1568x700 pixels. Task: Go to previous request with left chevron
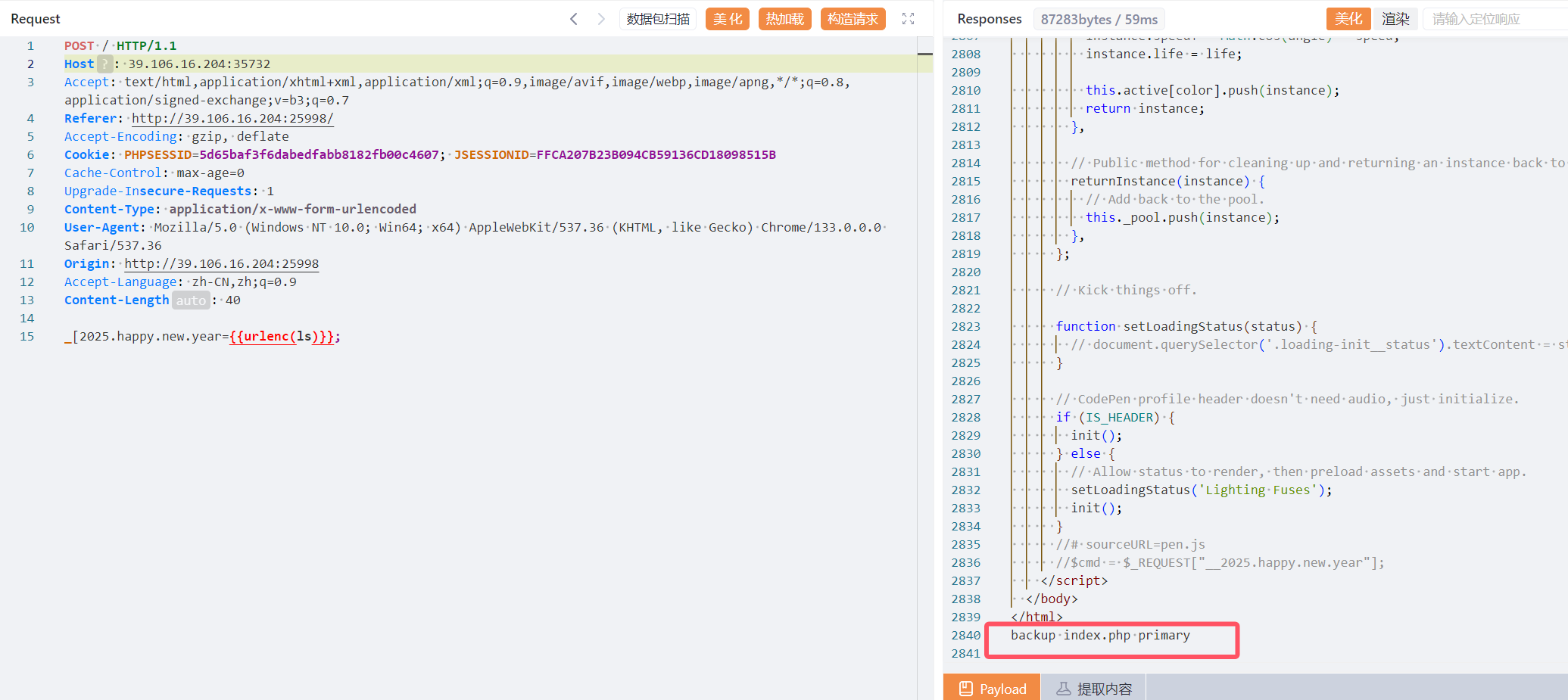[574, 19]
